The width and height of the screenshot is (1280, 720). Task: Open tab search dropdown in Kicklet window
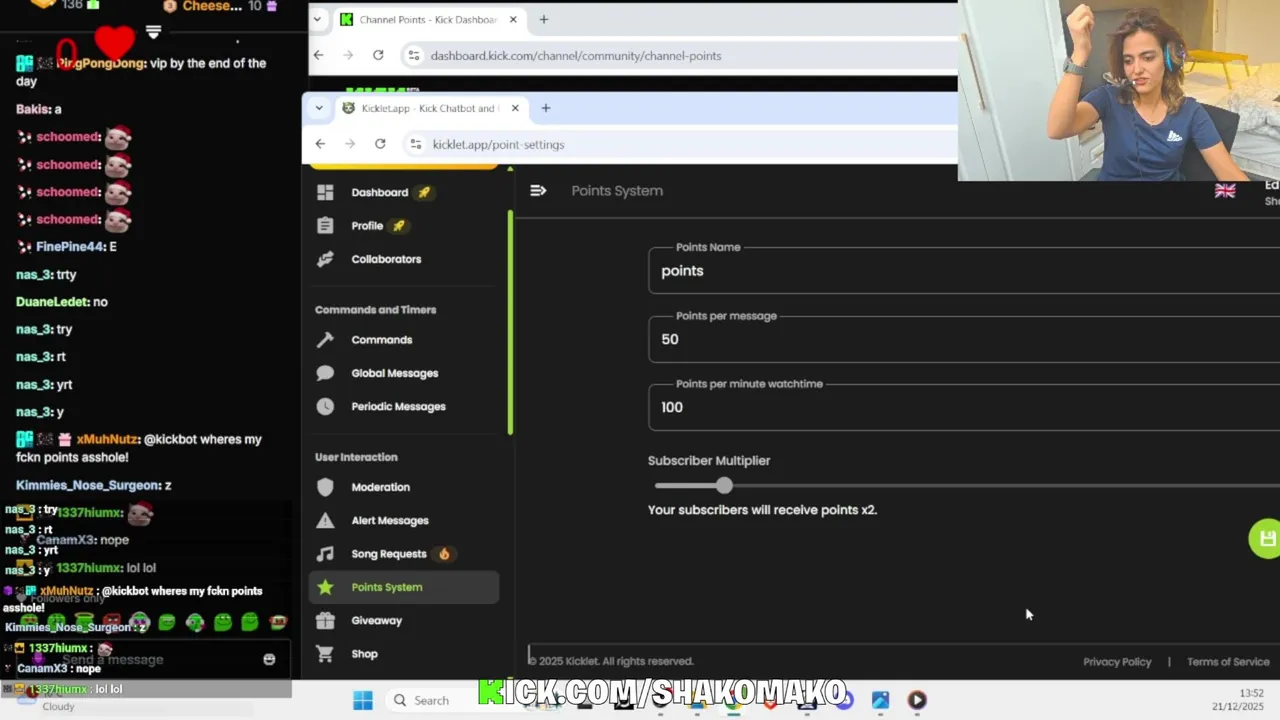[319, 108]
